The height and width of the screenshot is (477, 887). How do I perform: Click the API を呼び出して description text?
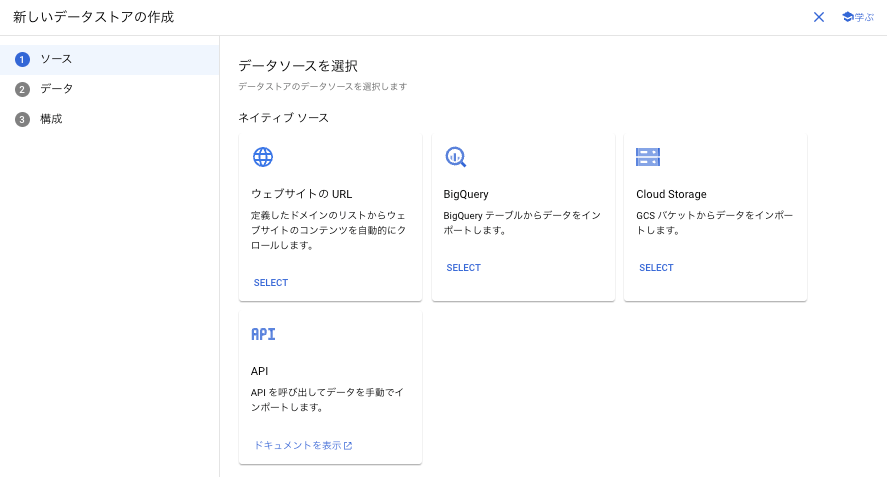coord(327,399)
